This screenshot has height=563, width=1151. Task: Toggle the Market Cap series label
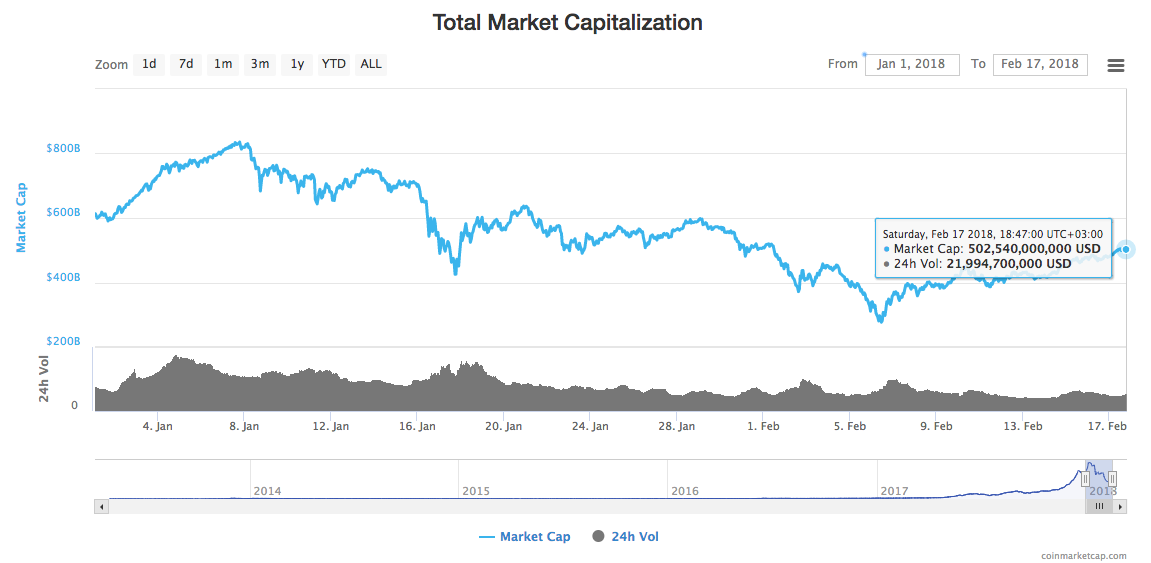535,537
